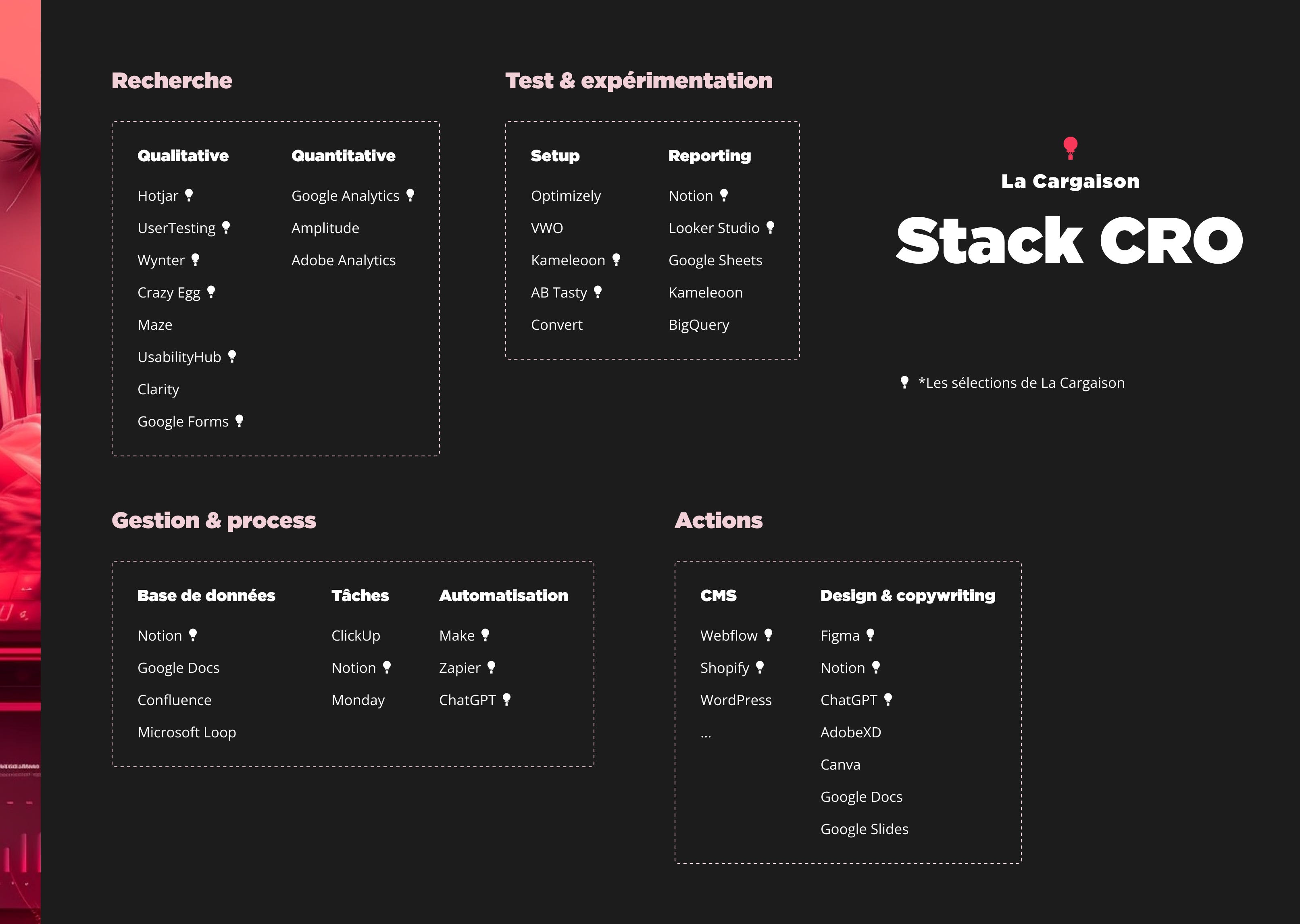Click the Actions section heading
1300x924 pixels.
coord(719,520)
